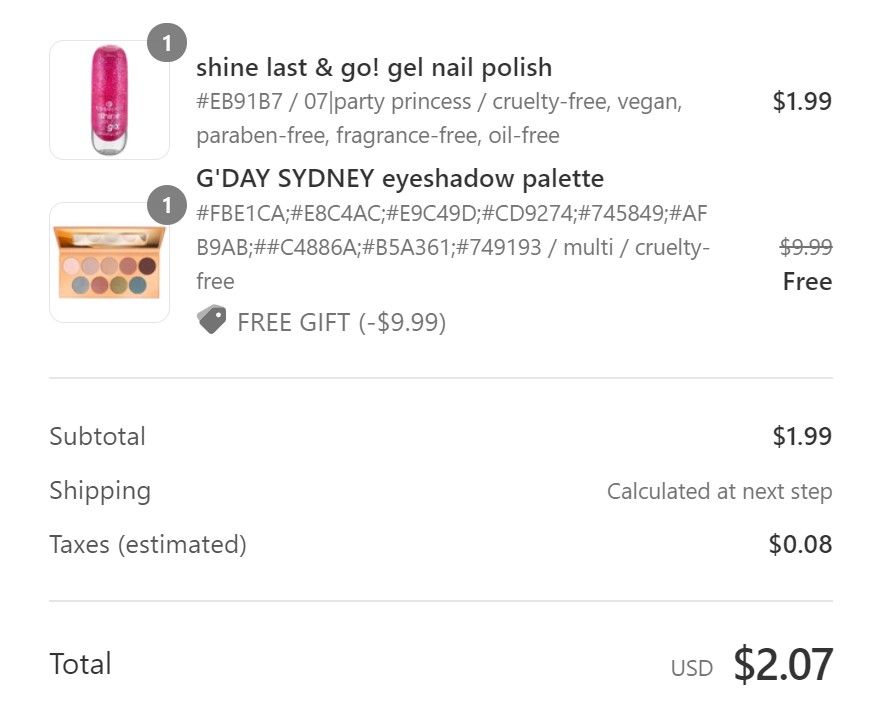Click the estimated tax amount $0.08

800,544
